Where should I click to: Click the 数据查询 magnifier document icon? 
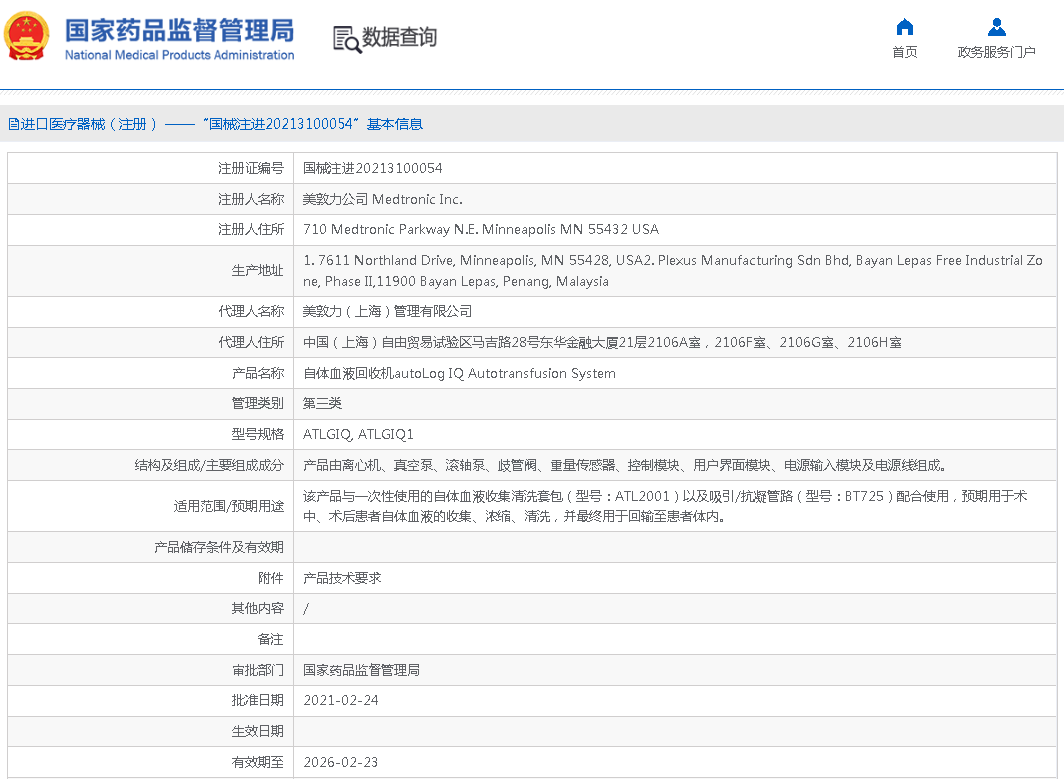pyautogui.click(x=346, y=39)
